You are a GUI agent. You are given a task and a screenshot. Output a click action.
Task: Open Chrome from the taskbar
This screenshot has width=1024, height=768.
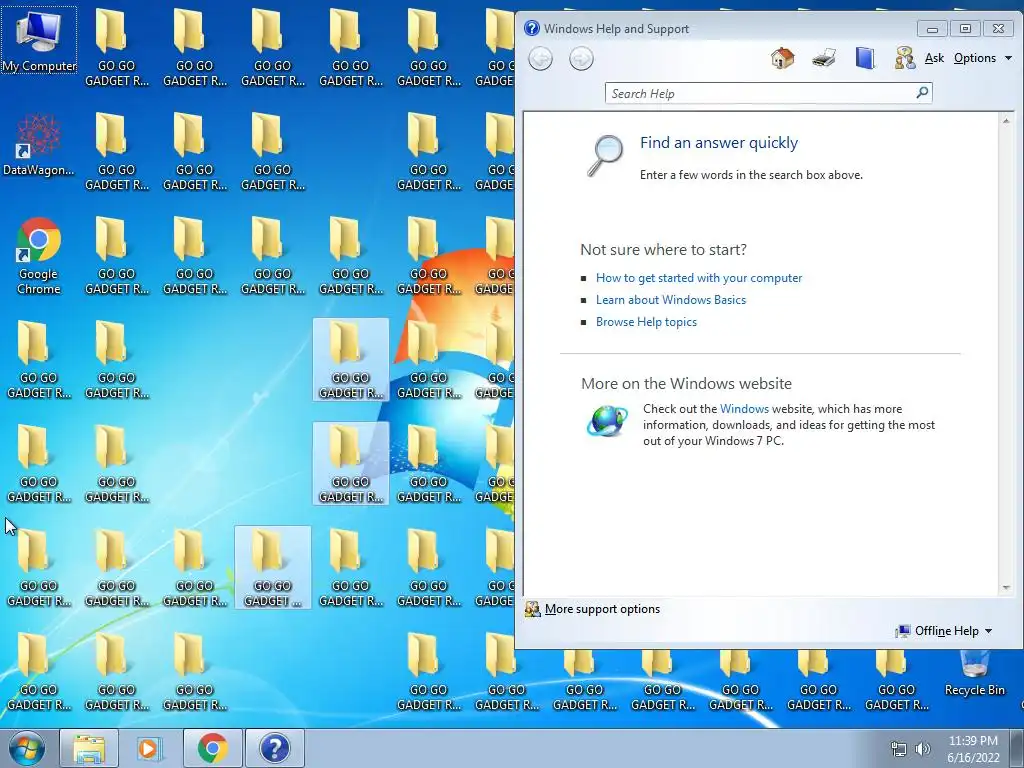coord(212,748)
